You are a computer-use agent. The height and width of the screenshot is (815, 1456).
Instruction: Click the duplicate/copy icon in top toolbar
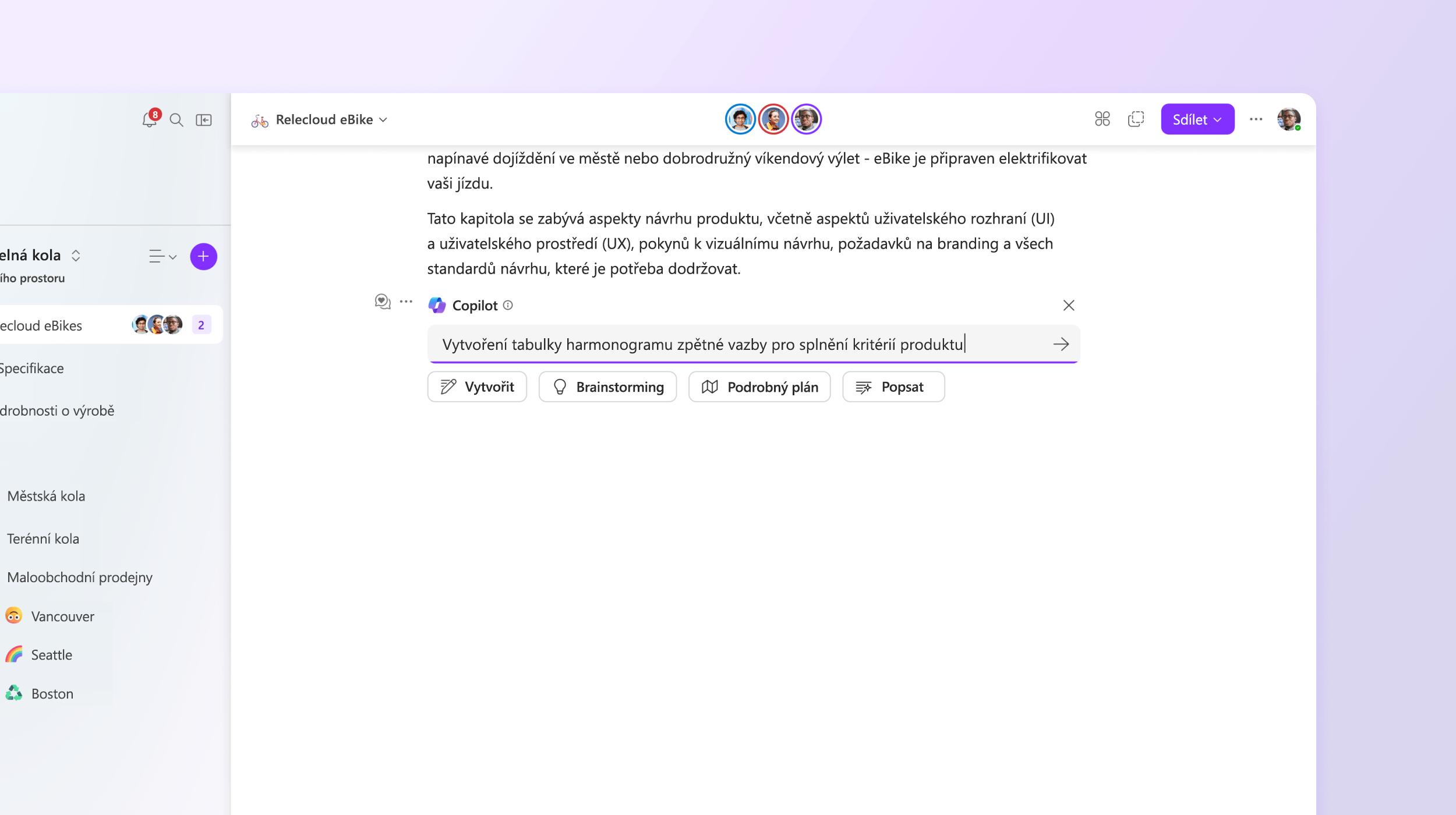point(1136,119)
